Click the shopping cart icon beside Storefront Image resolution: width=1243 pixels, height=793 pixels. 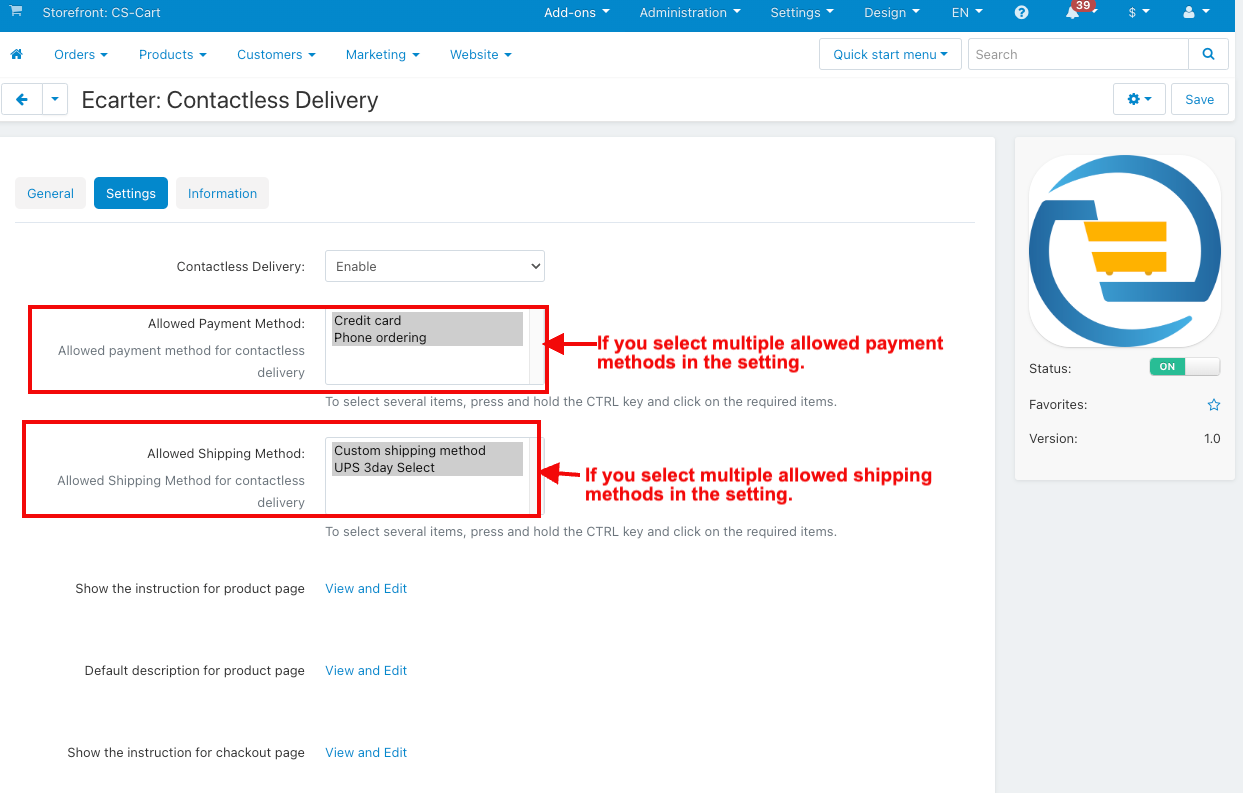click(x=16, y=11)
